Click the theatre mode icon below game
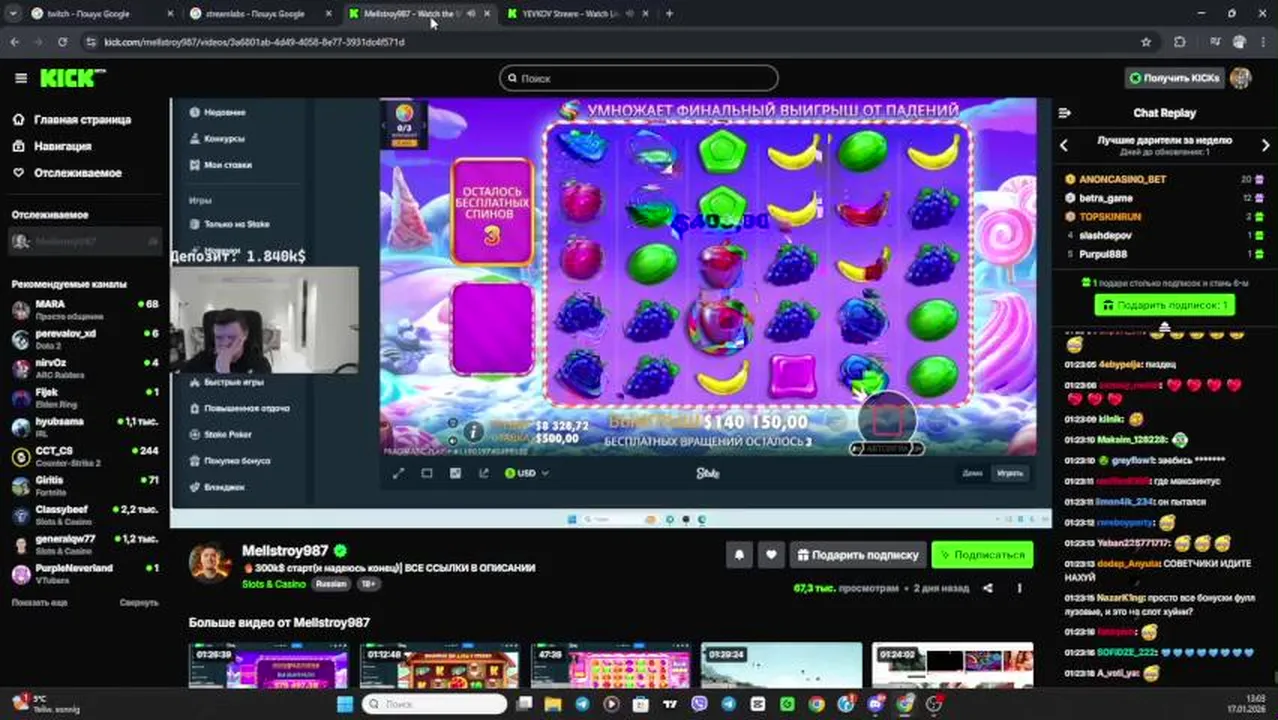The image size is (1278, 720). (x=427, y=473)
